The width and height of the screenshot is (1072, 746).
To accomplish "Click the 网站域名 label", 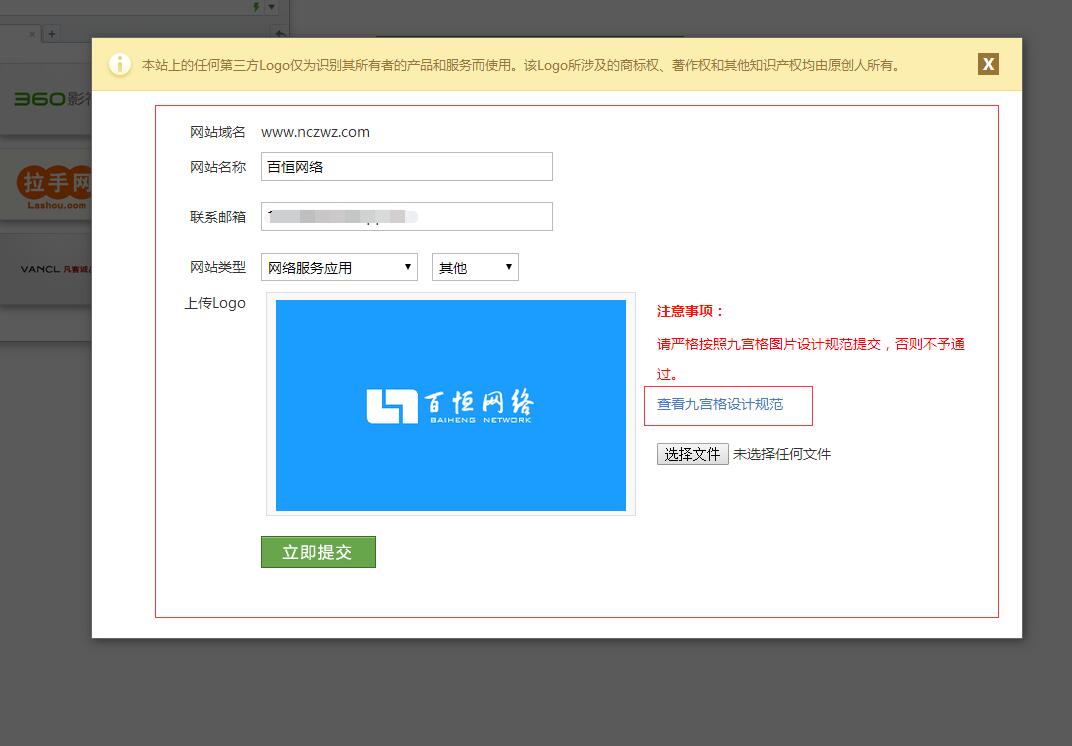I will pyautogui.click(x=218, y=132).
